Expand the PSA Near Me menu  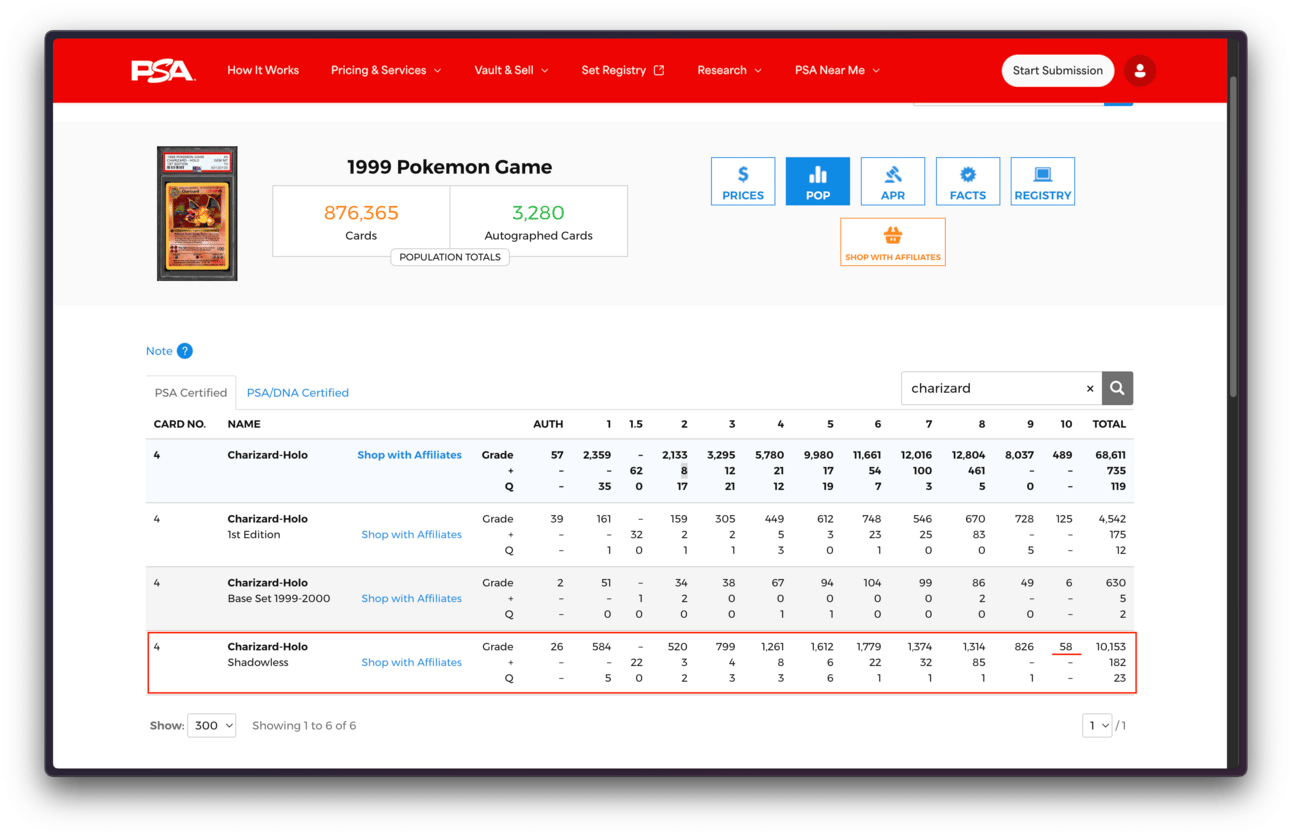pyautogui.click(x=838, y=71)
